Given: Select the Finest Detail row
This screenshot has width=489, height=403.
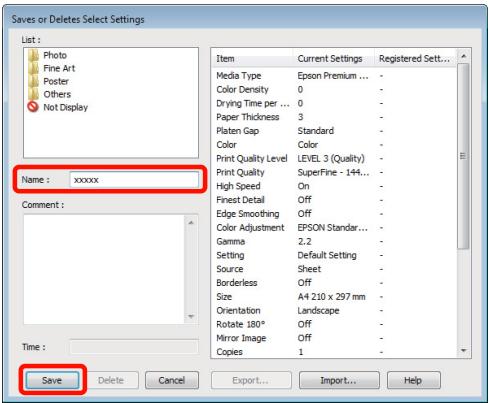Looking at the screenshot, I should [333, 200].
